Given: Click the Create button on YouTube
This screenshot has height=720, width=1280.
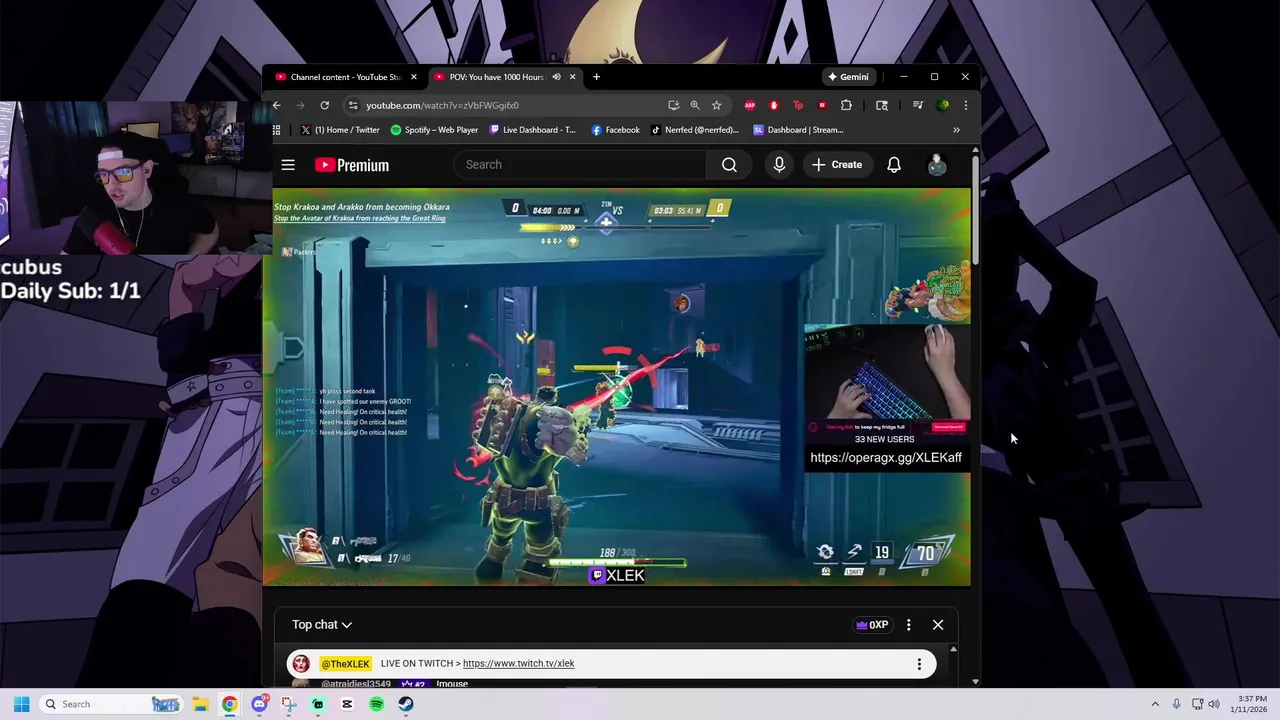Looking at the screenshot, I should 837,165.
